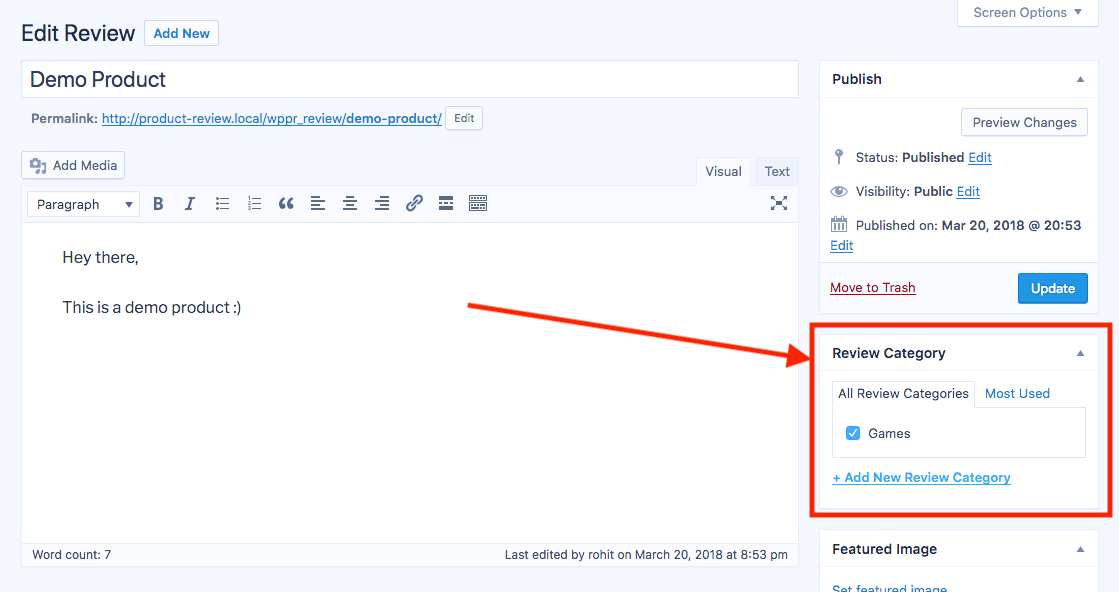Show the toolbar toggle (kitchen sink)

(x=478, y=204)
